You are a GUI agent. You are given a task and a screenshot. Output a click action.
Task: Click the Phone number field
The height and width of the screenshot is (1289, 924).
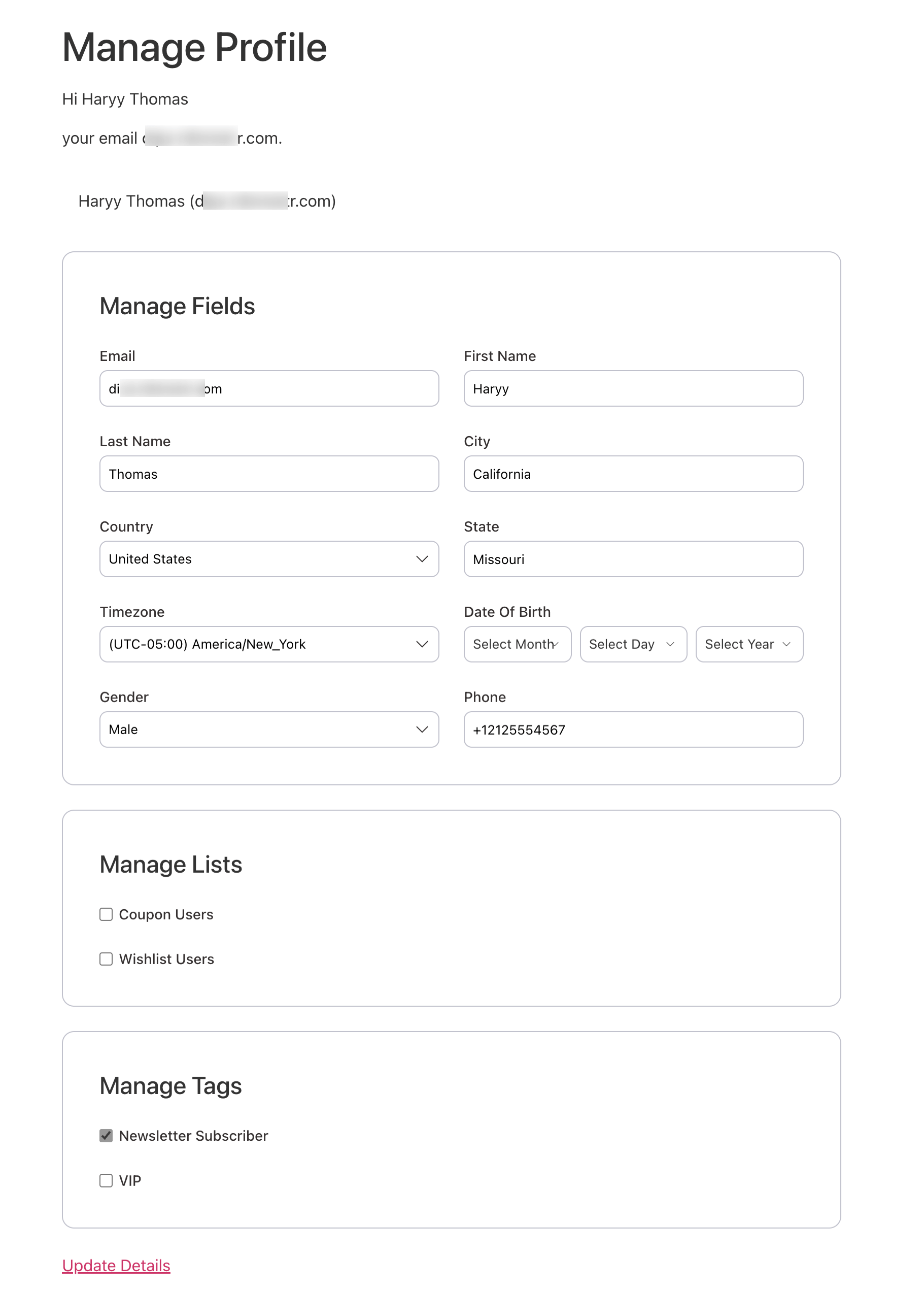633,729
